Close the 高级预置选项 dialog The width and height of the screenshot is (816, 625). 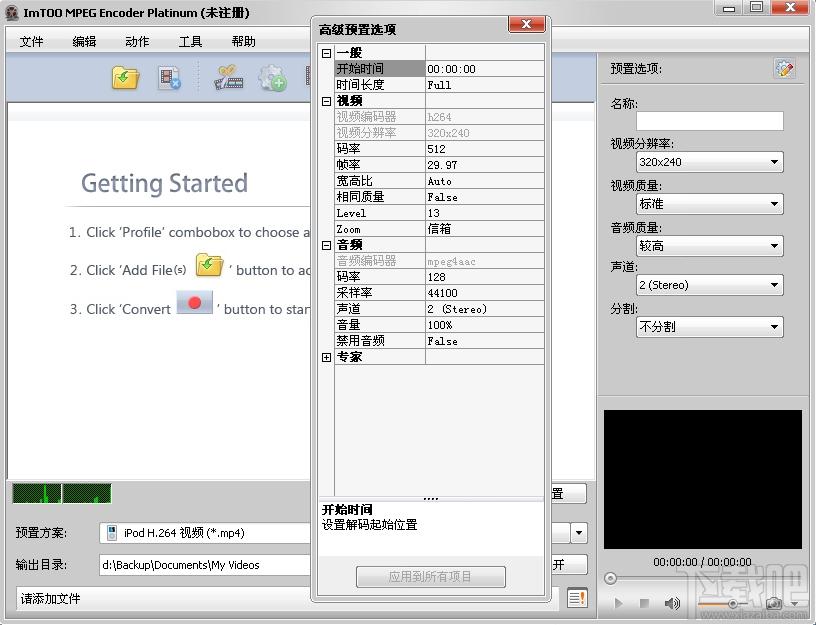tap(526, 24)
